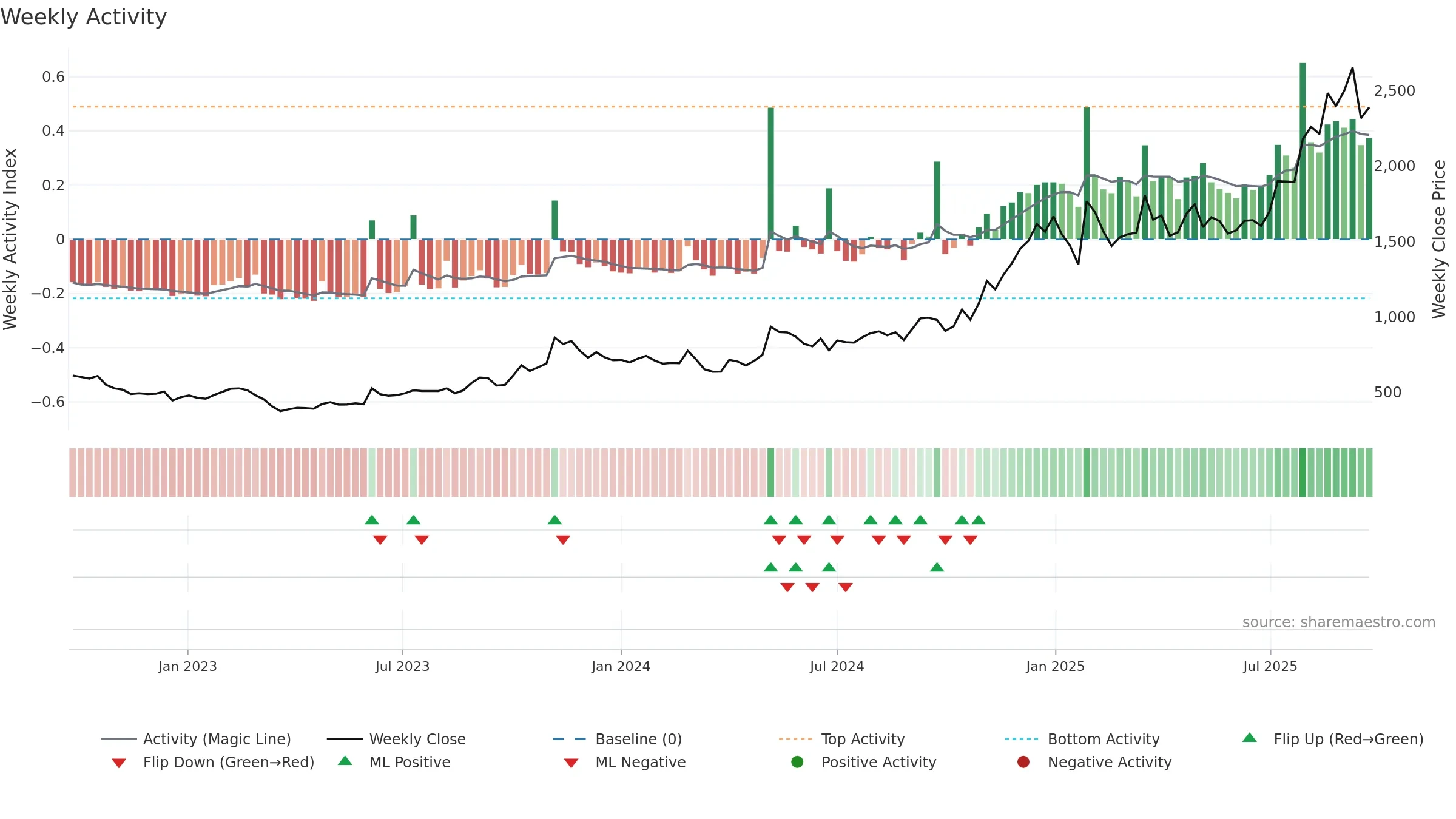Toggle the ML Positive legend entry
The image size is (1456, 819).
click(394, 762)
